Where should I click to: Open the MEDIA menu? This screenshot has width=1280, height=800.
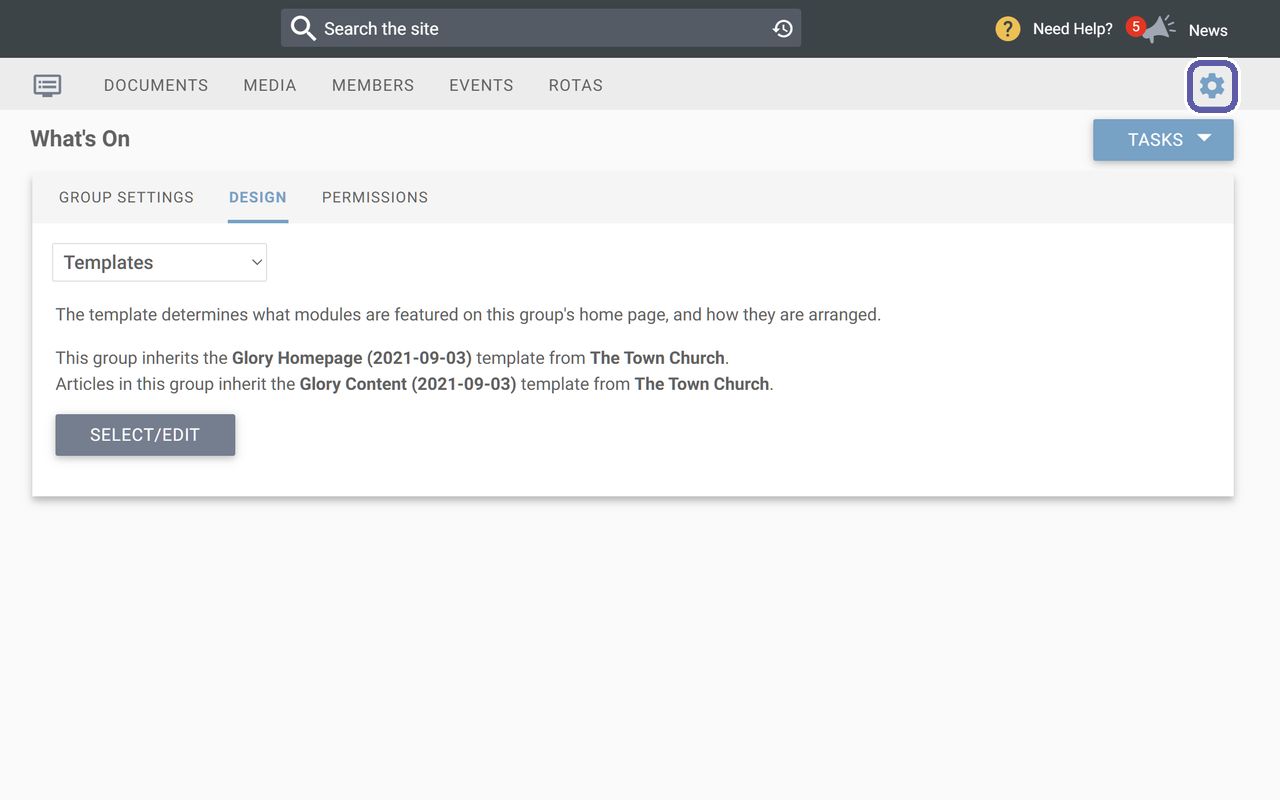pos(270,85)
